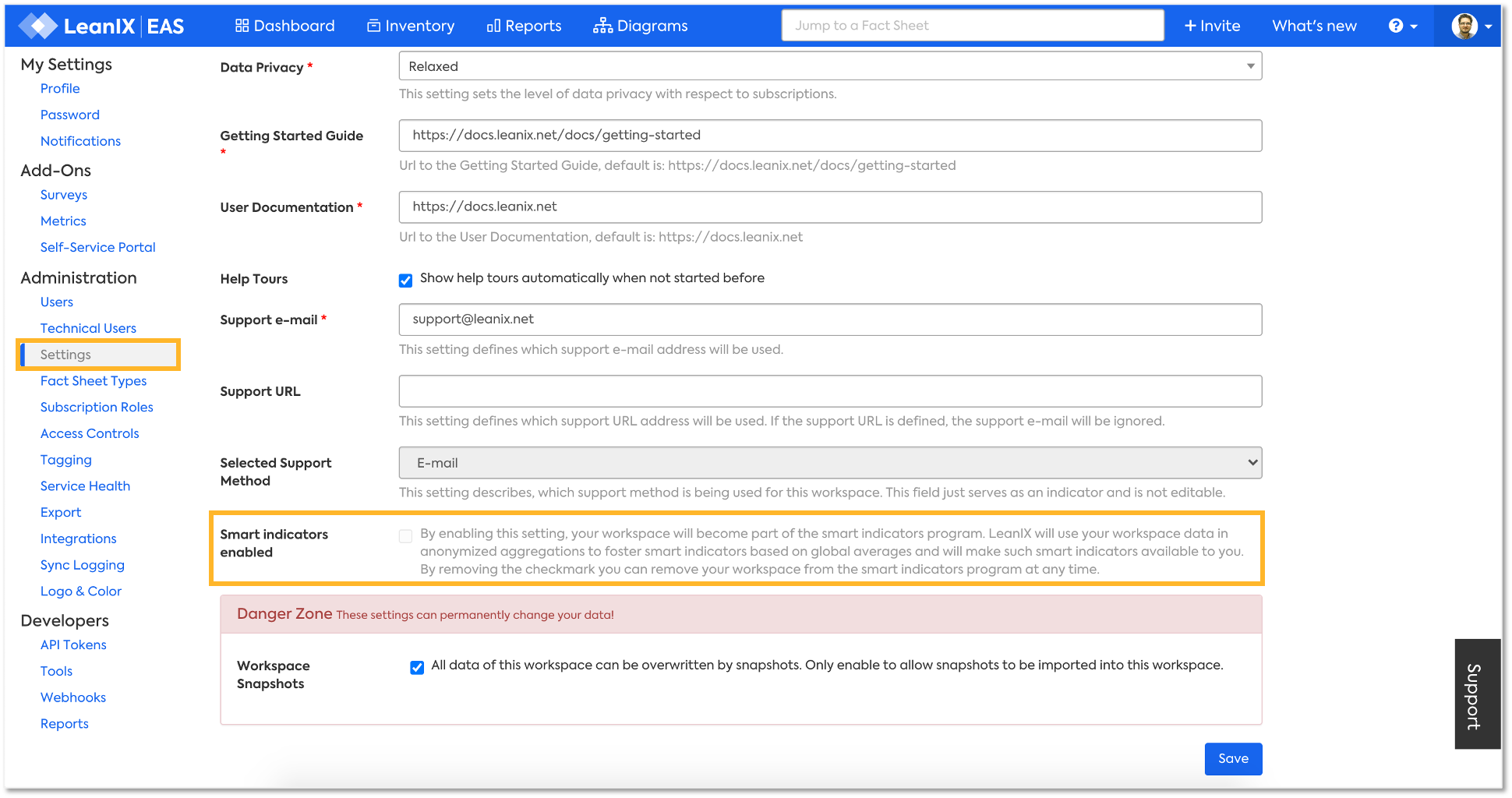The width and height of the screenshot is (1512, 798).
Task: Open the Dashboard page
Action: click(x=284, y=26)
